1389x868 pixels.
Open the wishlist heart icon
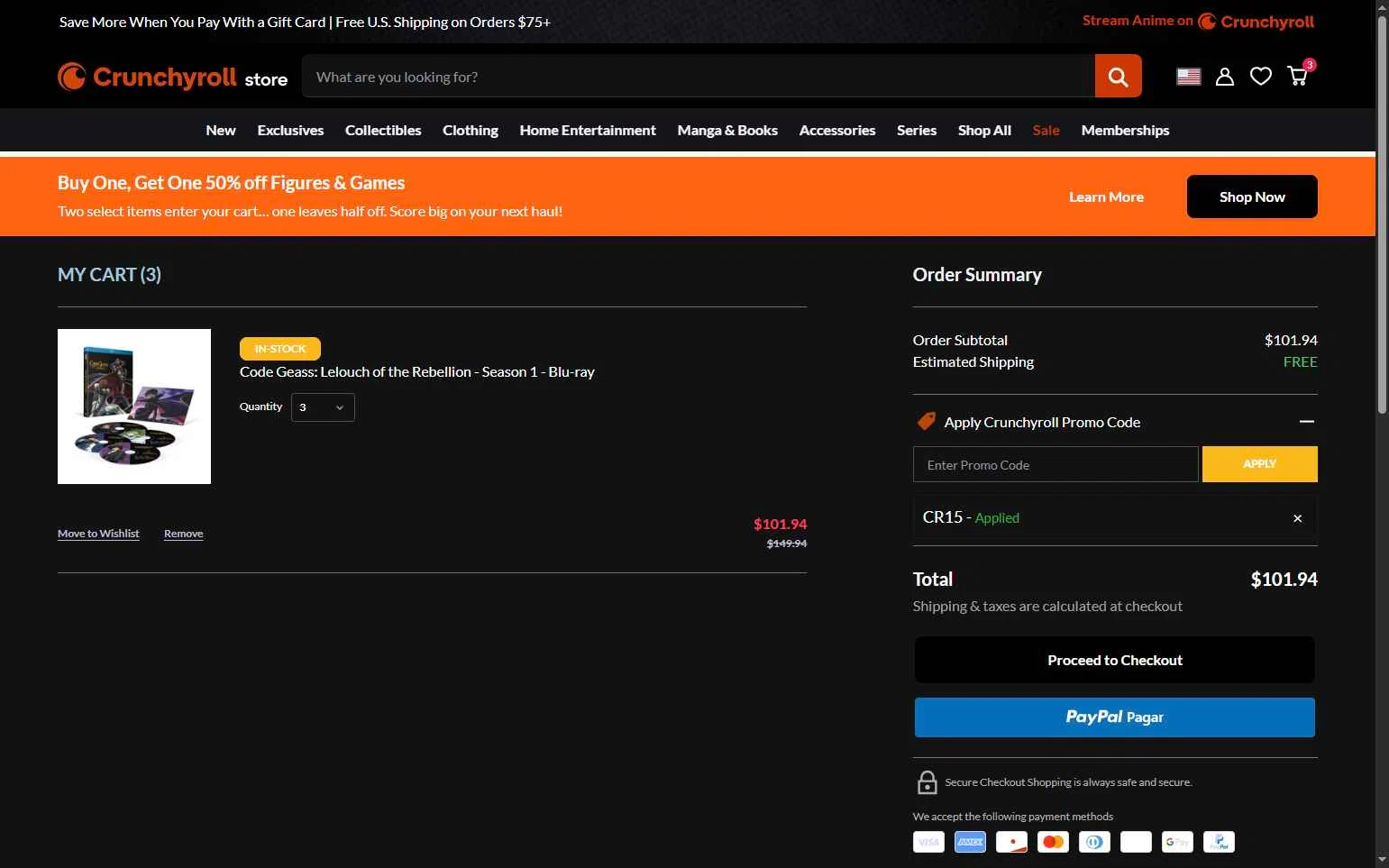1260,77
